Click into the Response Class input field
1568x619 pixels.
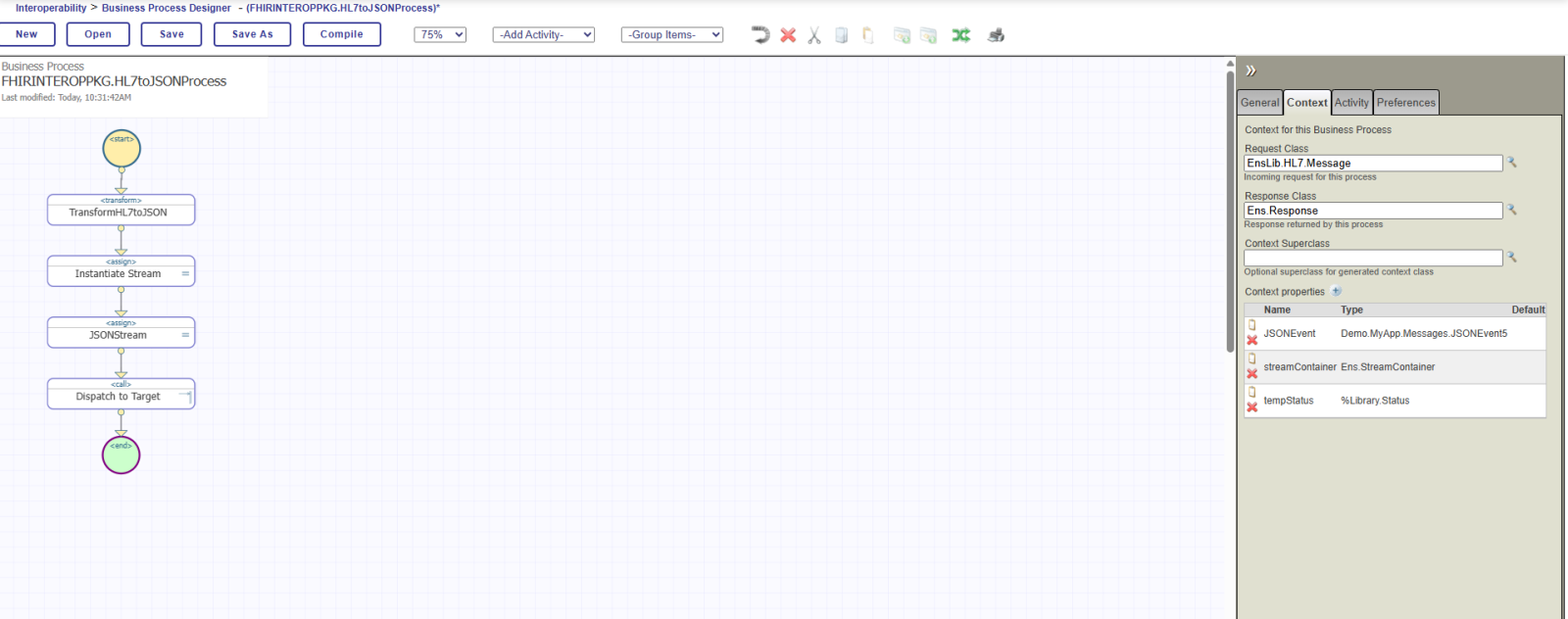(x=1373, y=210)
